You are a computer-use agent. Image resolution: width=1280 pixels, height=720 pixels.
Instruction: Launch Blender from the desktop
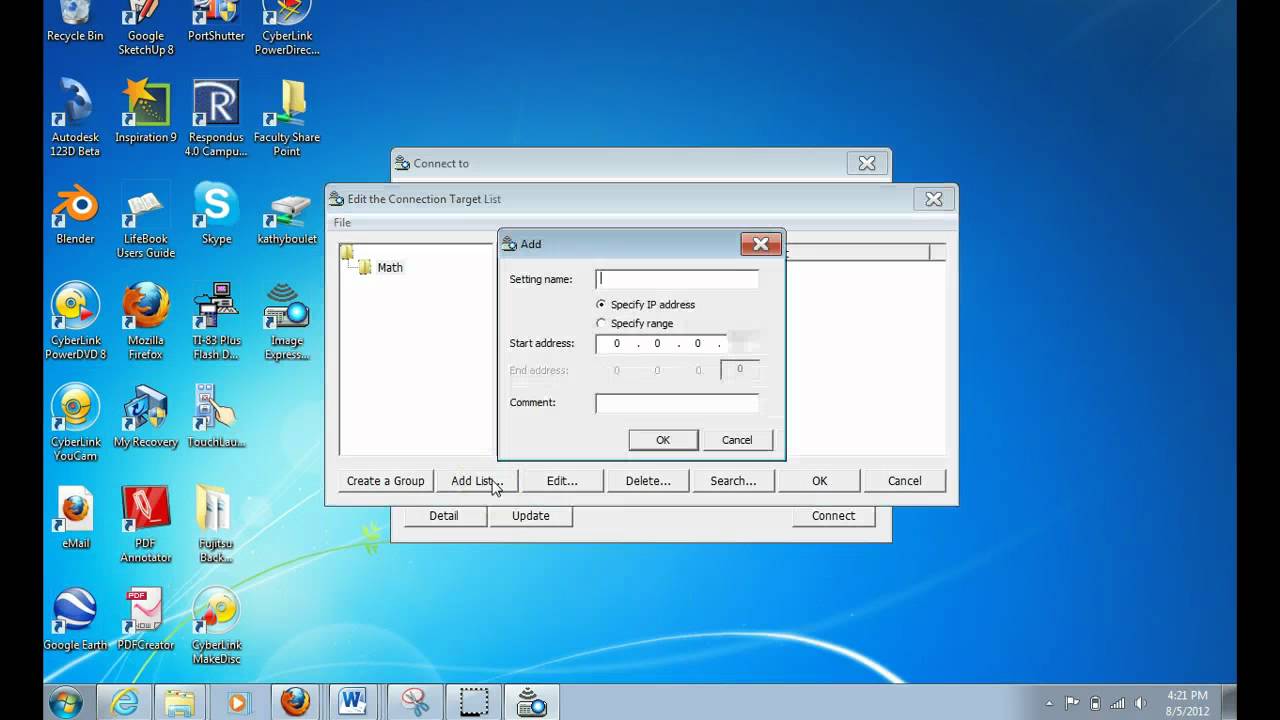[x=75, y=213]
